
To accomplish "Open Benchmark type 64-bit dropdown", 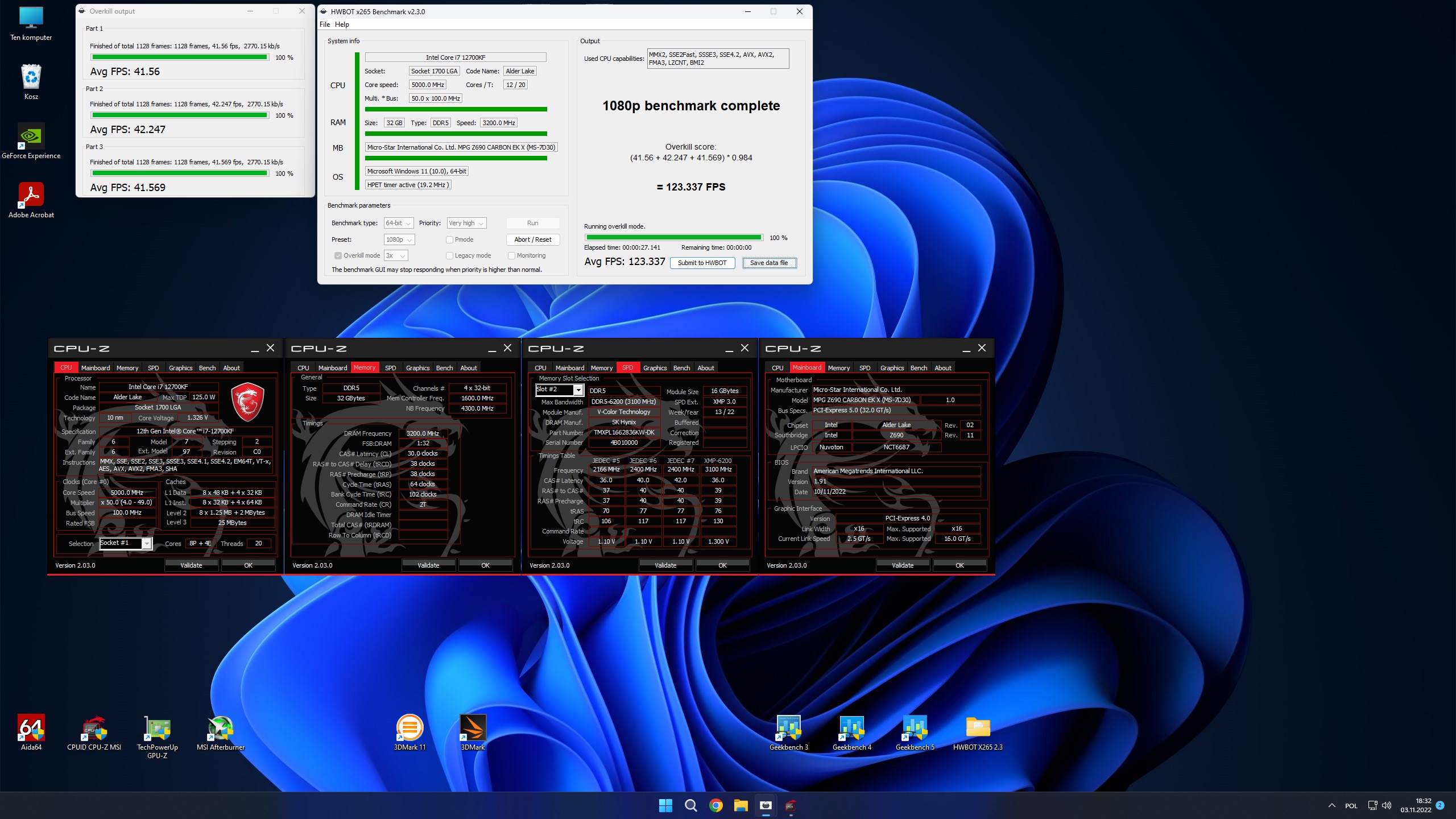I will 398,223.
